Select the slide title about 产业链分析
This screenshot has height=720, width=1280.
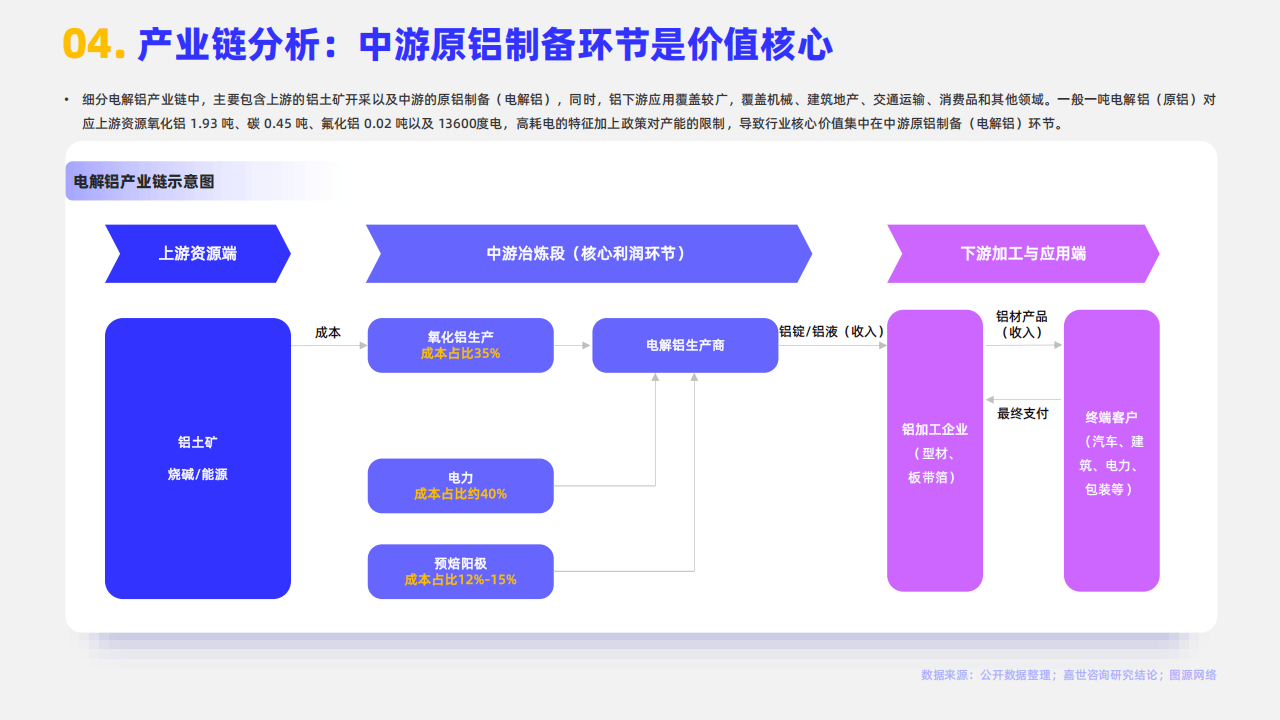pos(485,44)
